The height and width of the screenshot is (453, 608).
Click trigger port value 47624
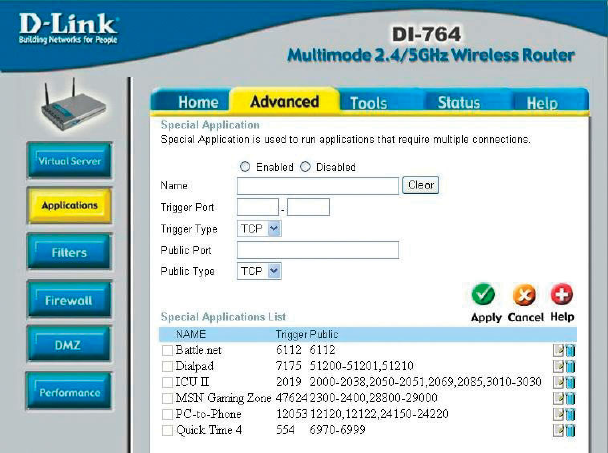292,398
